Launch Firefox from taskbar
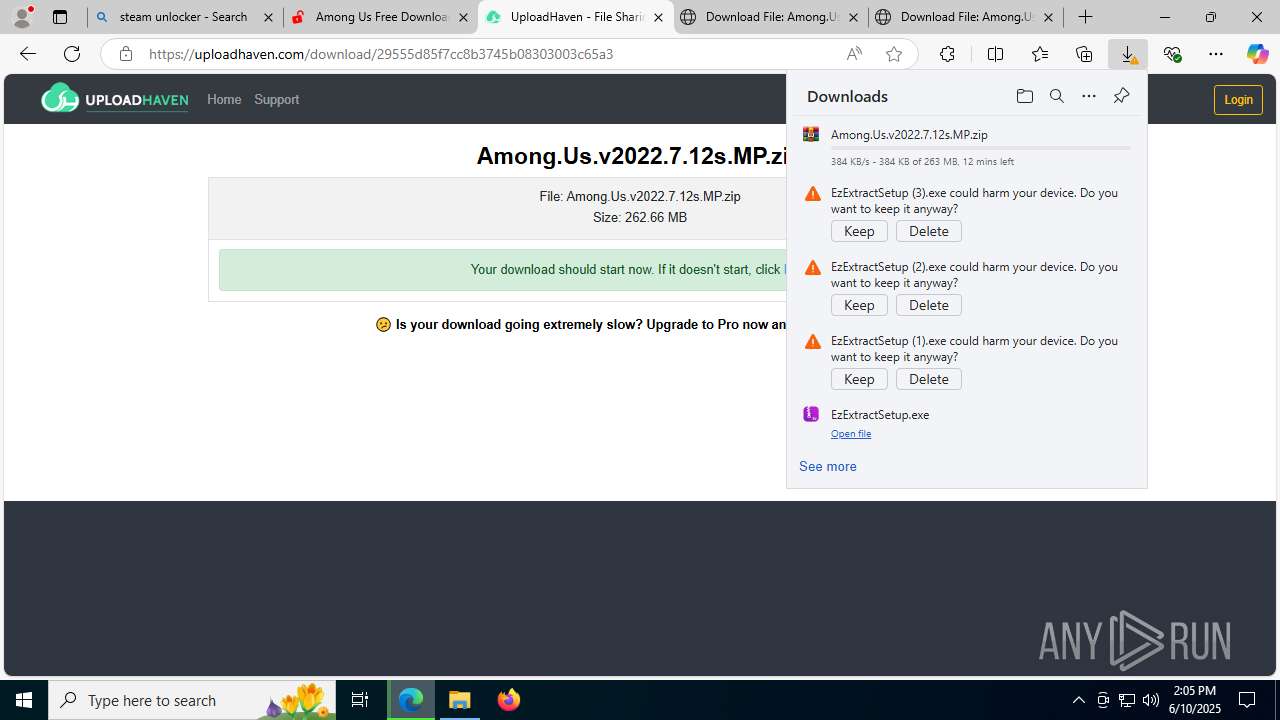Image resolution: width=1280 pixels, height=720 pixels. click(509, 700)
